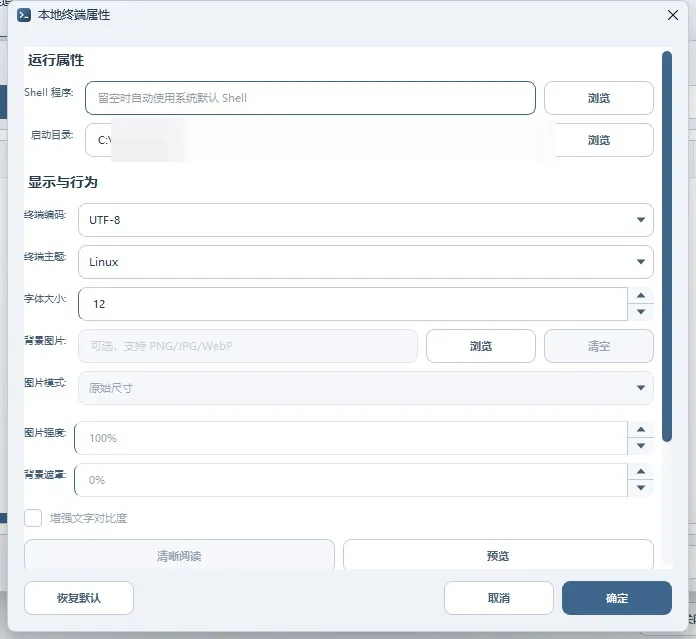The image size is (696, 639).
Task: Click the 图片强度 100% field
Action: click(351, 438)
